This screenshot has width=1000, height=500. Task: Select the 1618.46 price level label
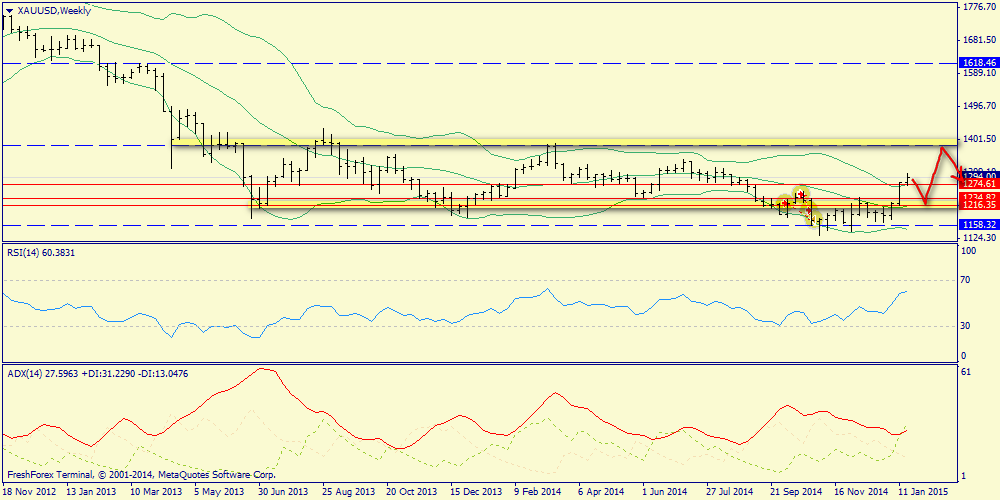[x=978, y=63]
